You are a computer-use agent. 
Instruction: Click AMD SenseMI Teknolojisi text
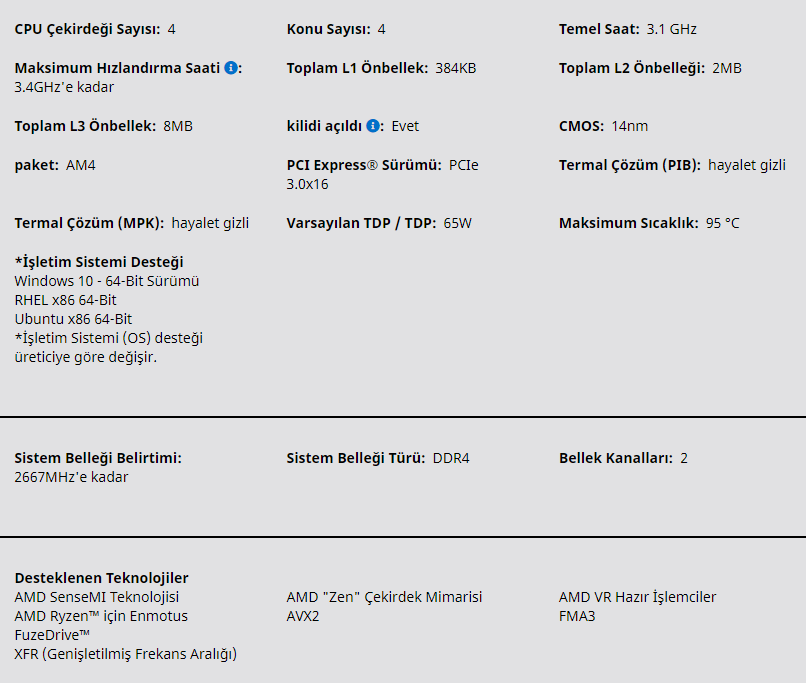click(97, 597)
